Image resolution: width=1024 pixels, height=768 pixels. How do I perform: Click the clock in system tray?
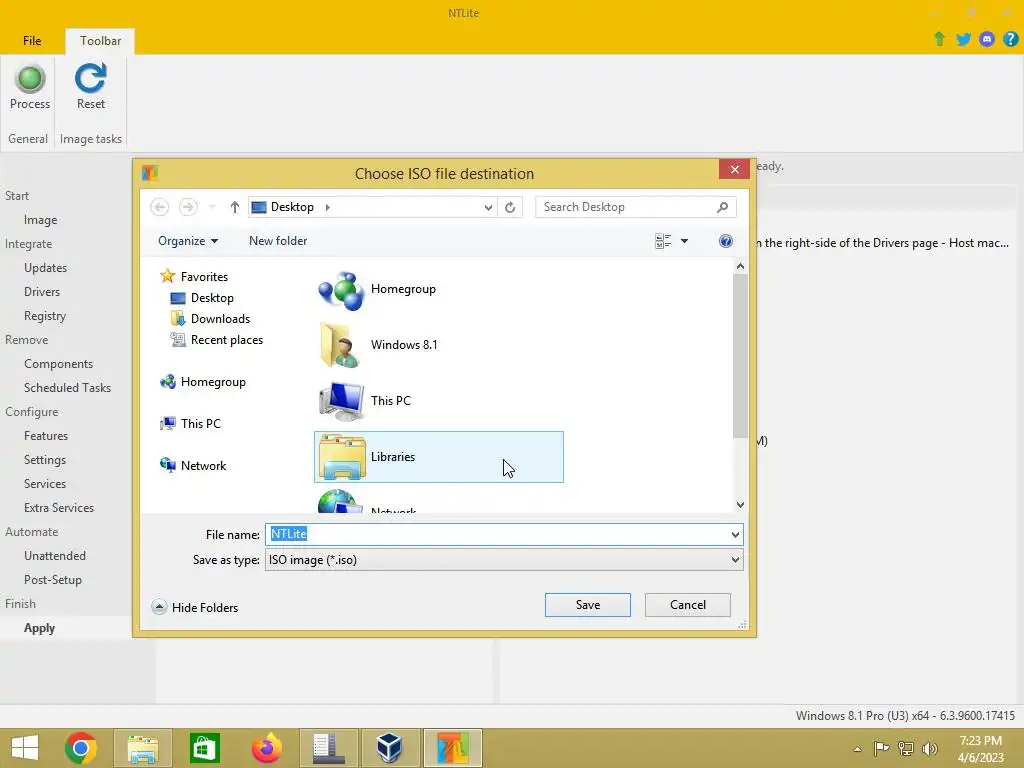(x=981, y=749)
